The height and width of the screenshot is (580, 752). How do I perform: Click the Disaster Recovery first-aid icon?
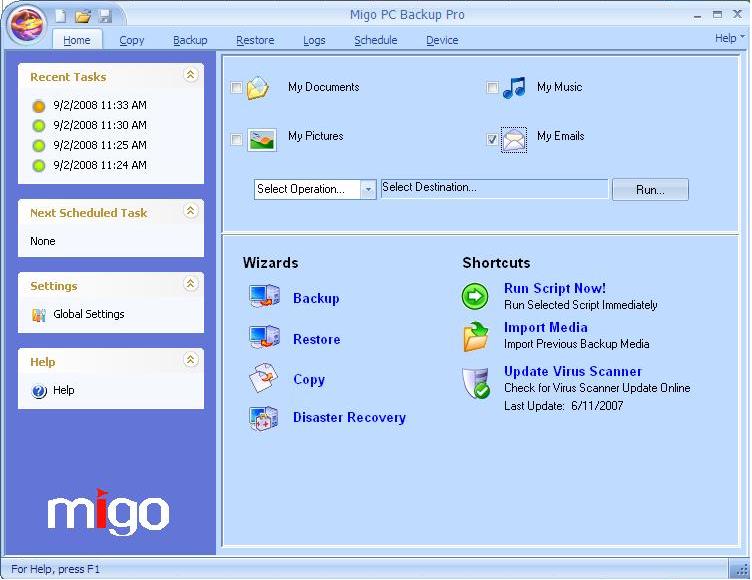point(264,418)
